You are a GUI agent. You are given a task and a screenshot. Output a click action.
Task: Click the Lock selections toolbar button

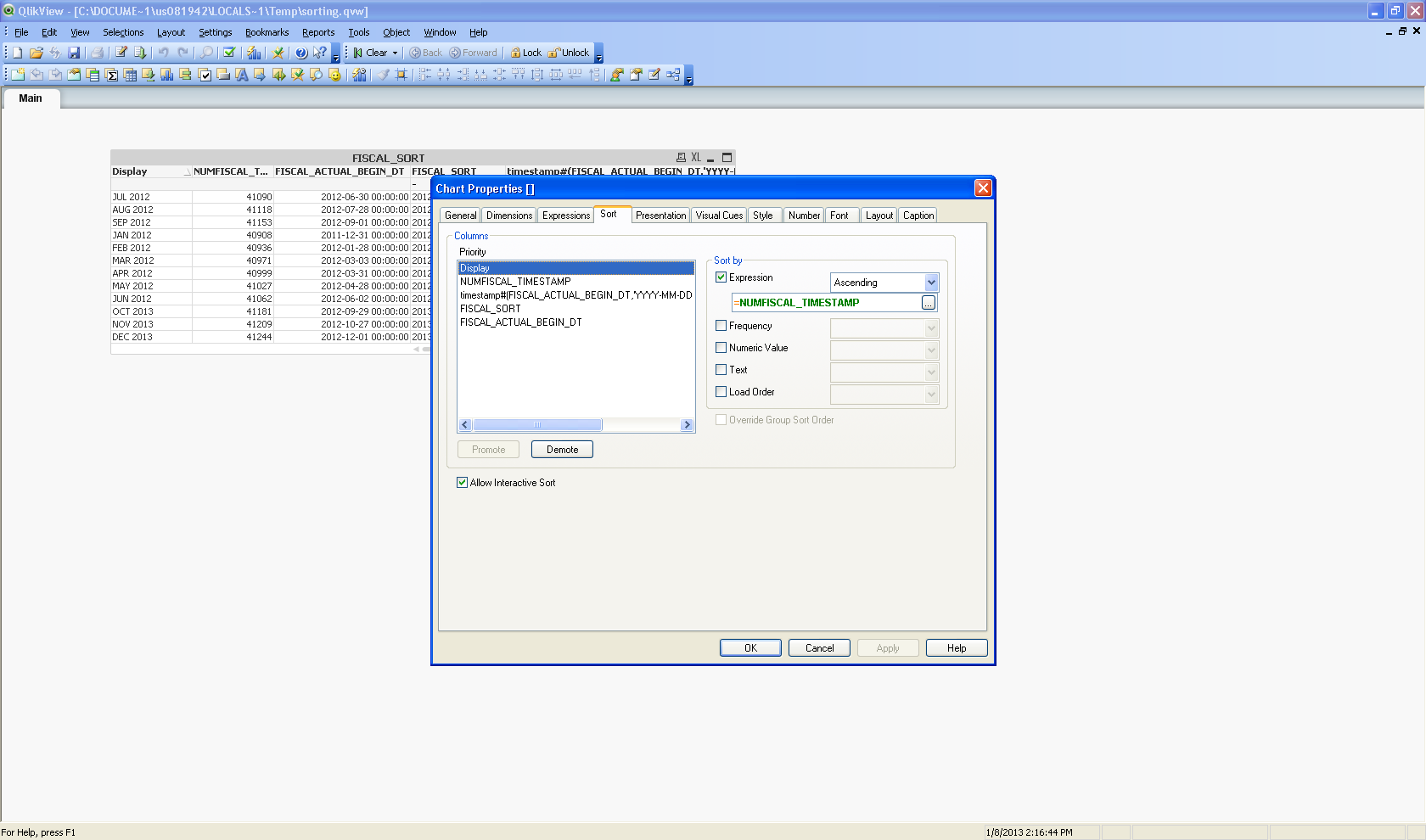[x=525, y=53]
